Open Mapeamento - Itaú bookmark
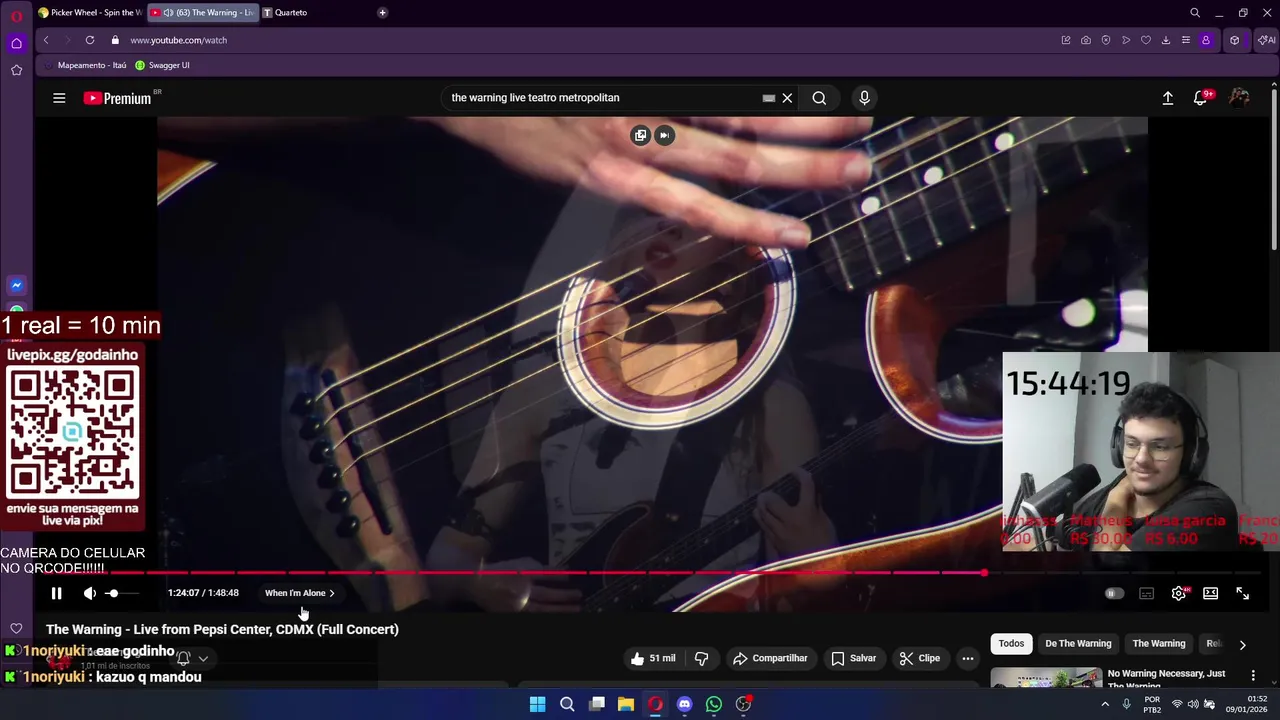 pyautogui.click(x=84, y=65)
